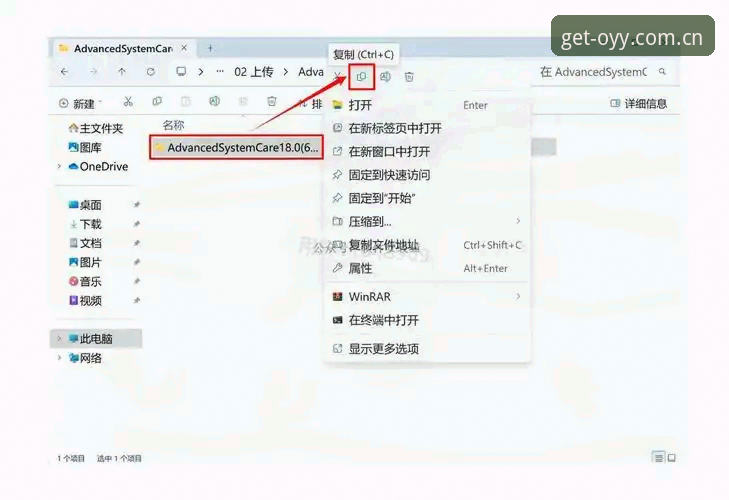Open the 排序 sort button
729x500 pixels.
point(310,103)
